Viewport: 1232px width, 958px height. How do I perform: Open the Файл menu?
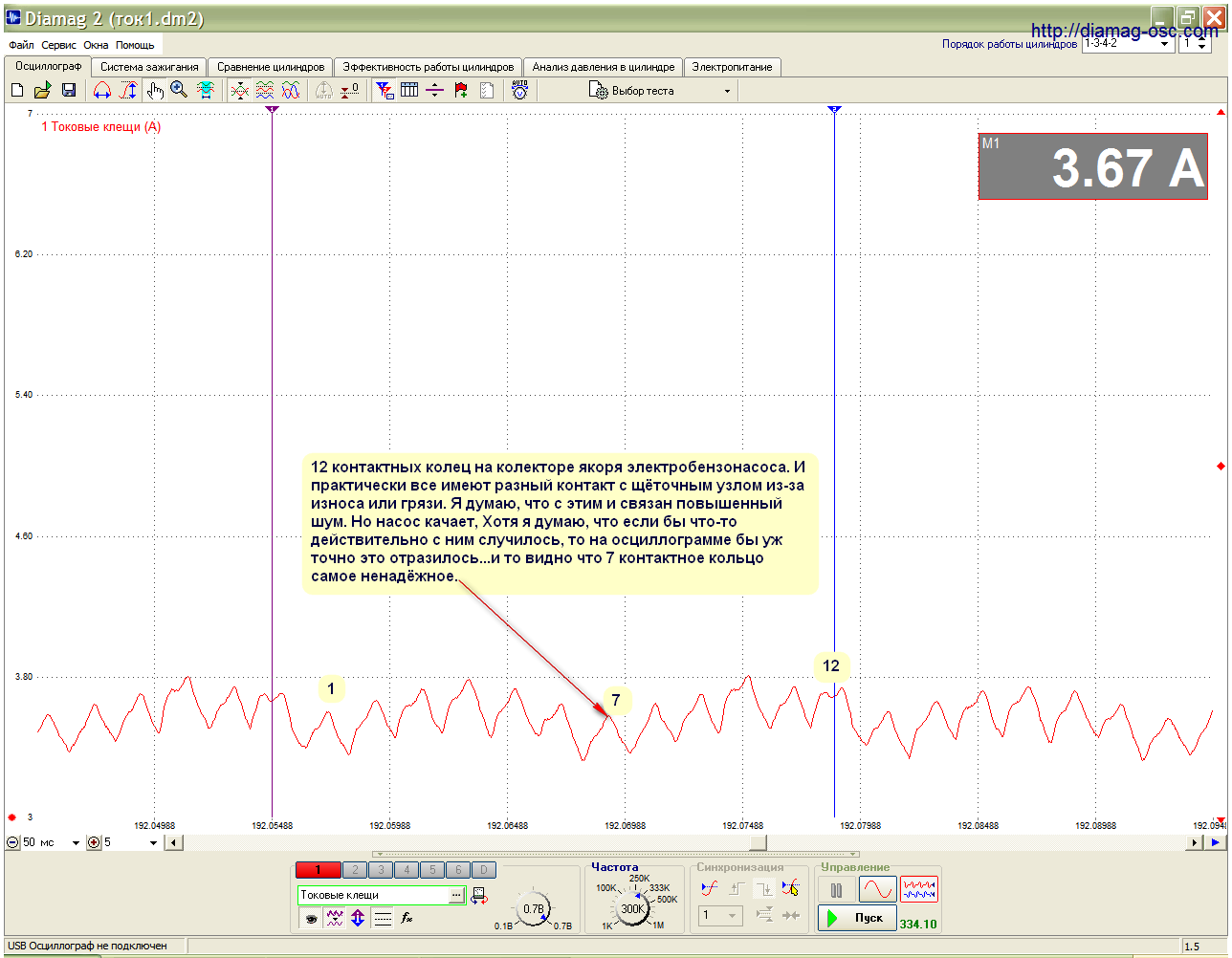(21, 45)
